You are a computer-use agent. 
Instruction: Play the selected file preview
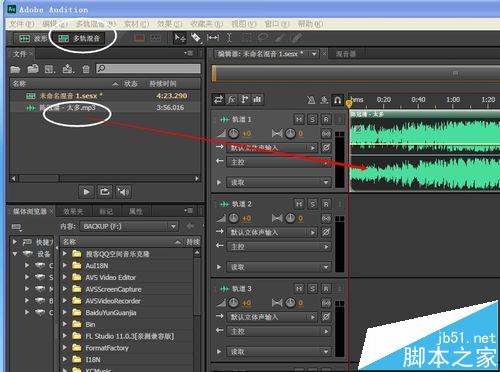click(86, 192)
